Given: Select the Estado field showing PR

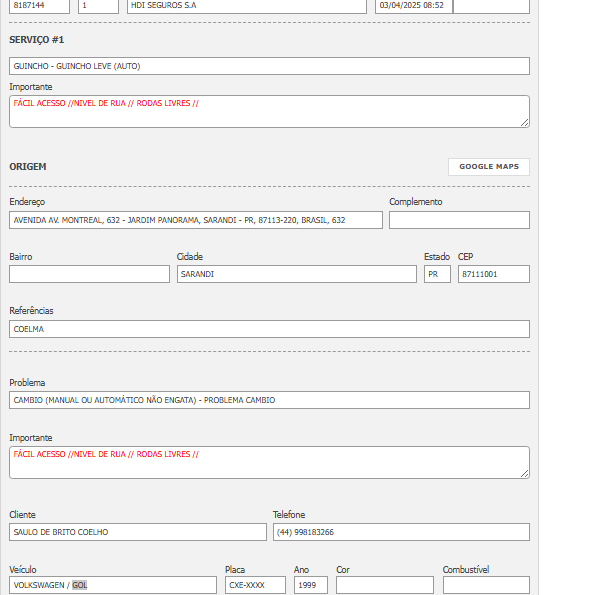Looking at the screenshot, I should pos(437,274).
